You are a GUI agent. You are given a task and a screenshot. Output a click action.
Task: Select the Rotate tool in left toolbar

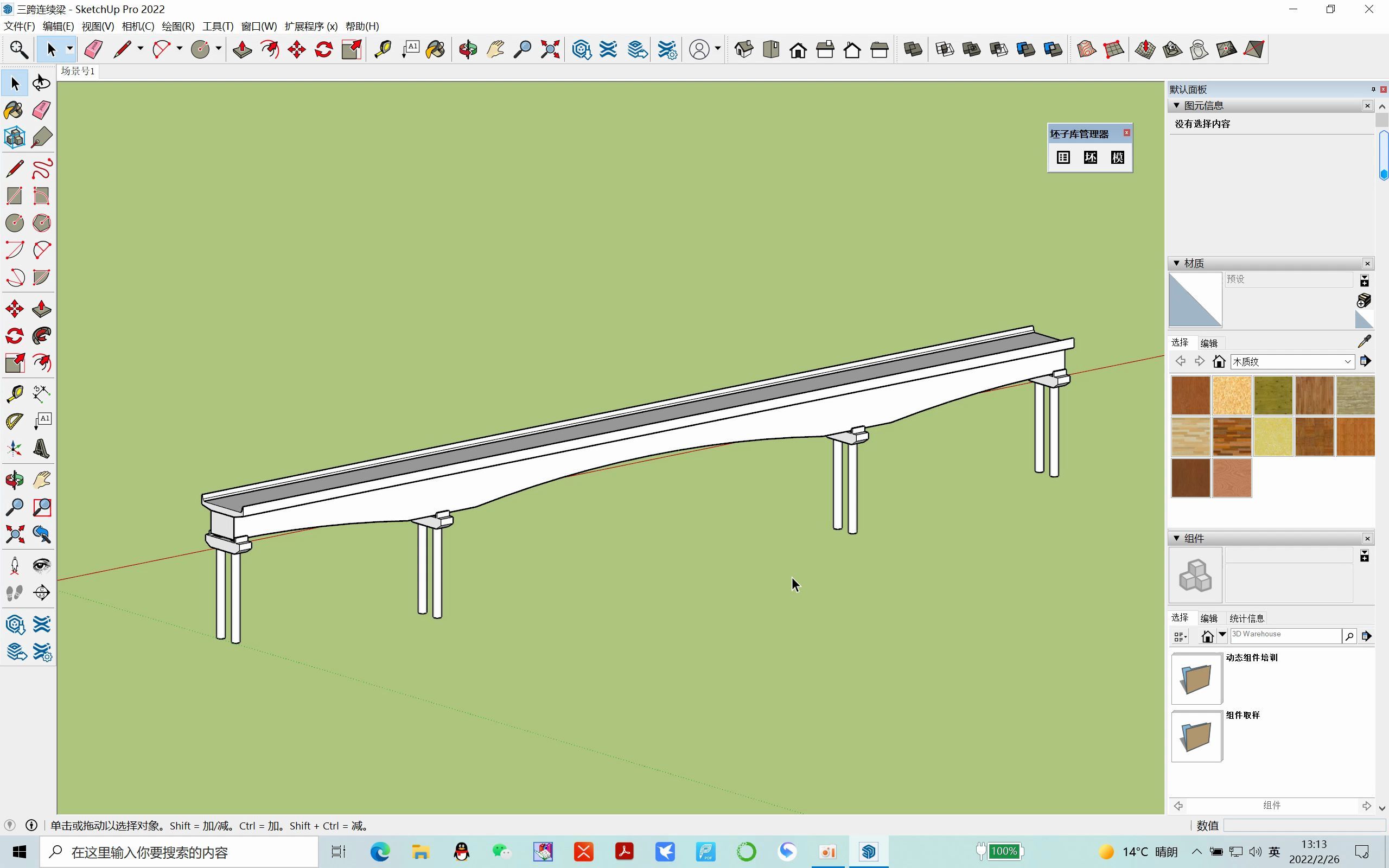(x=14, y=336)
